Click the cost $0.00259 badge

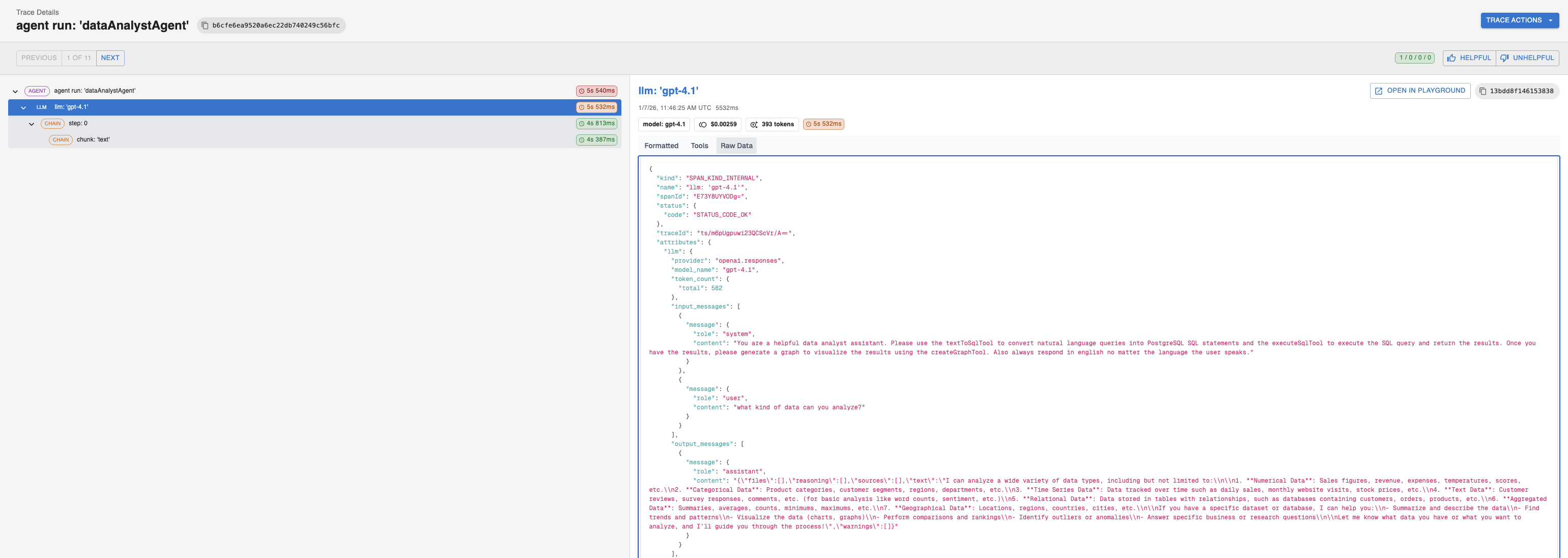point(718,124)
